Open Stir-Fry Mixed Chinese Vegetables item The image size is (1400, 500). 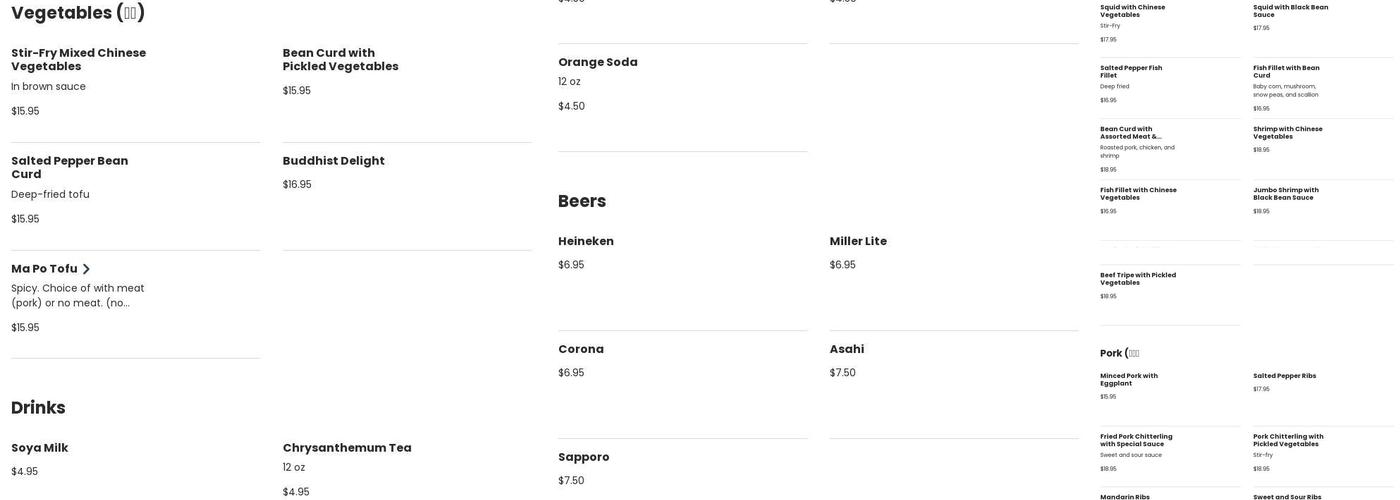pyautogui.click(x=78, y=60)
